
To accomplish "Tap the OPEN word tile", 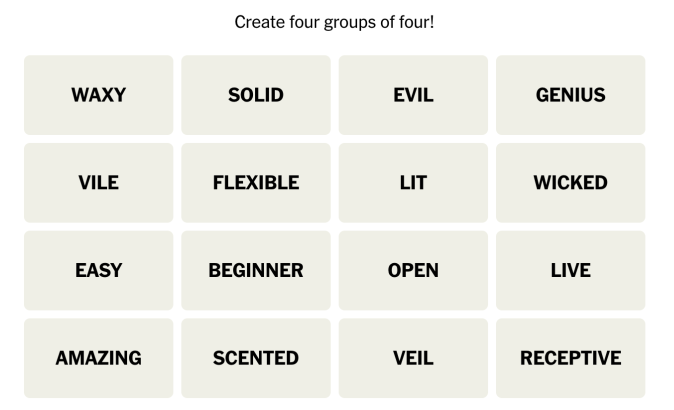I will pyautogui.click(x=413, y=270).
